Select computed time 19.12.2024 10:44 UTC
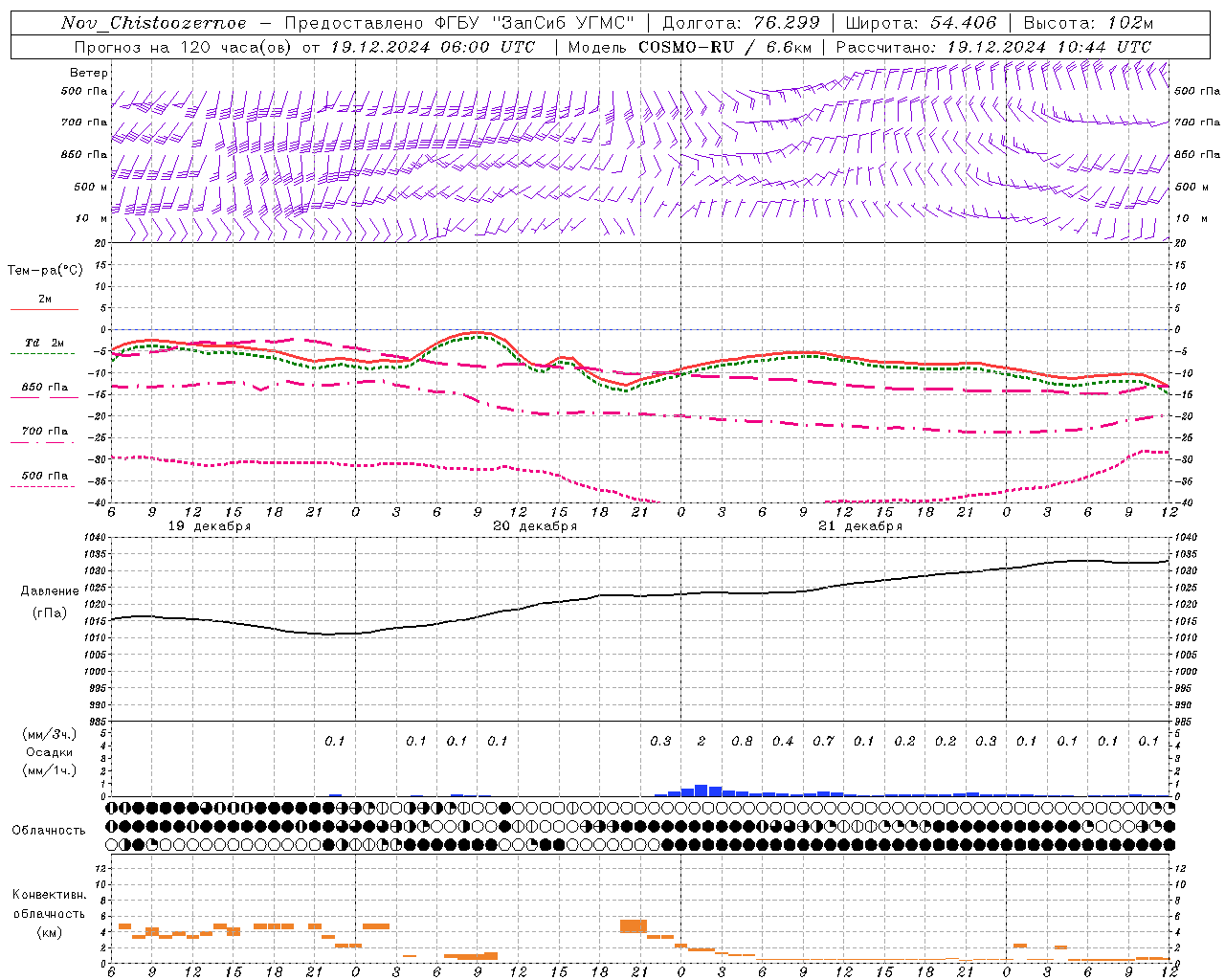Viewport: 1225px width, 980px height. [1049, 47]
